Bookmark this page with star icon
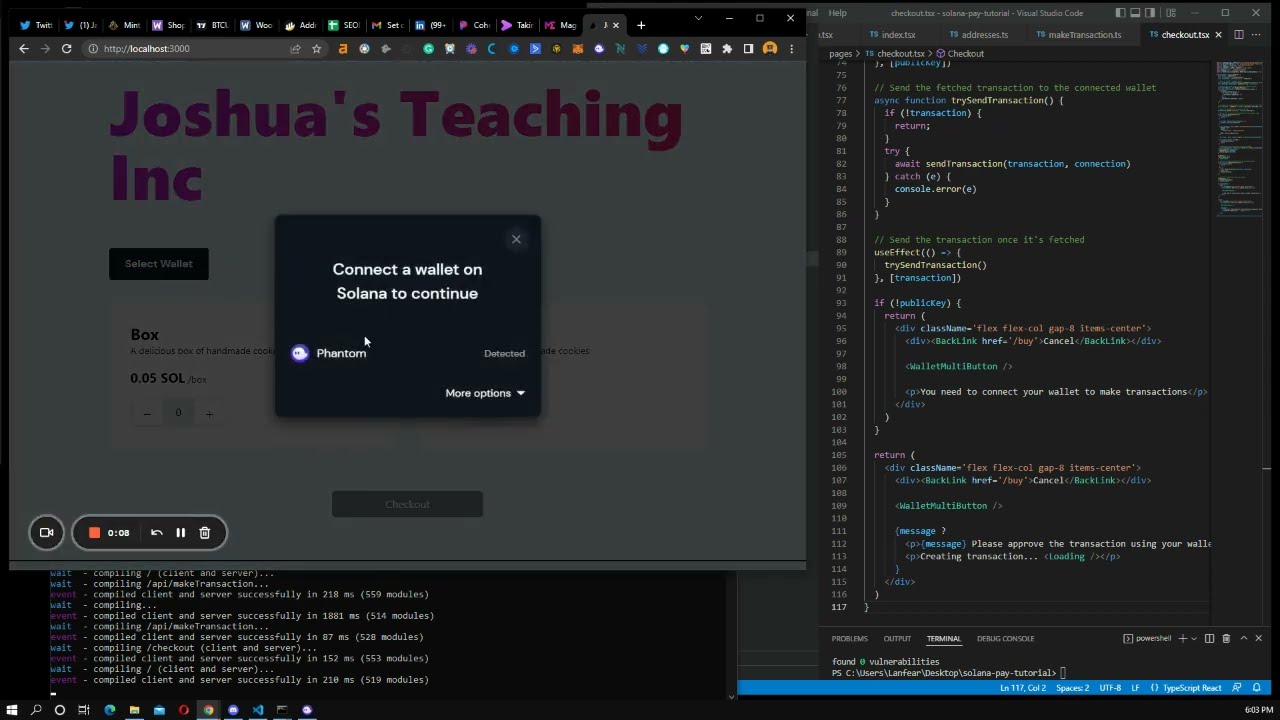This screenshot has width=1280, height=720. point(317,48)
